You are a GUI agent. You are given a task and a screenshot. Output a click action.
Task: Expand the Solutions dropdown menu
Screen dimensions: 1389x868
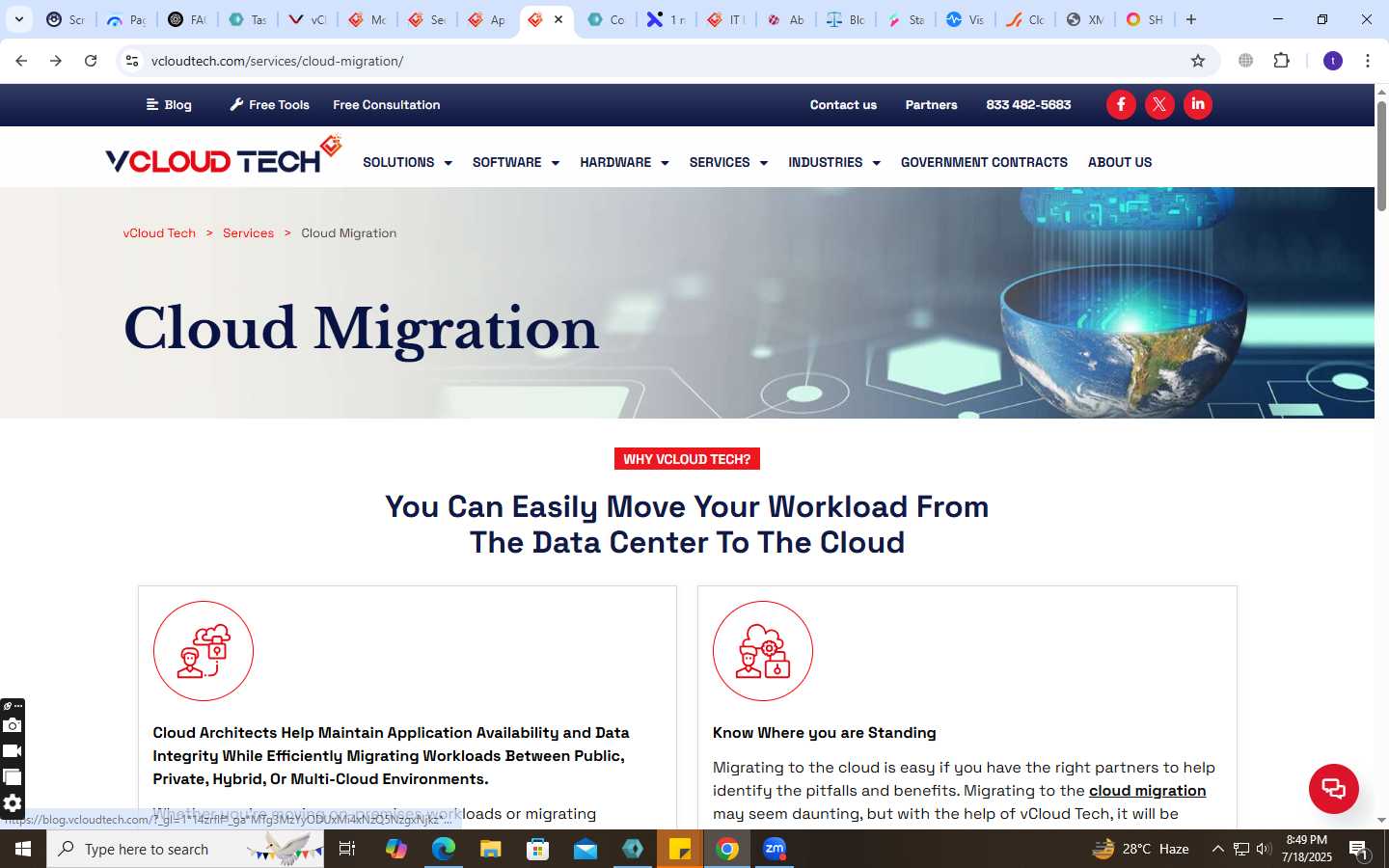pyautogui.click(x=407, y=162)
